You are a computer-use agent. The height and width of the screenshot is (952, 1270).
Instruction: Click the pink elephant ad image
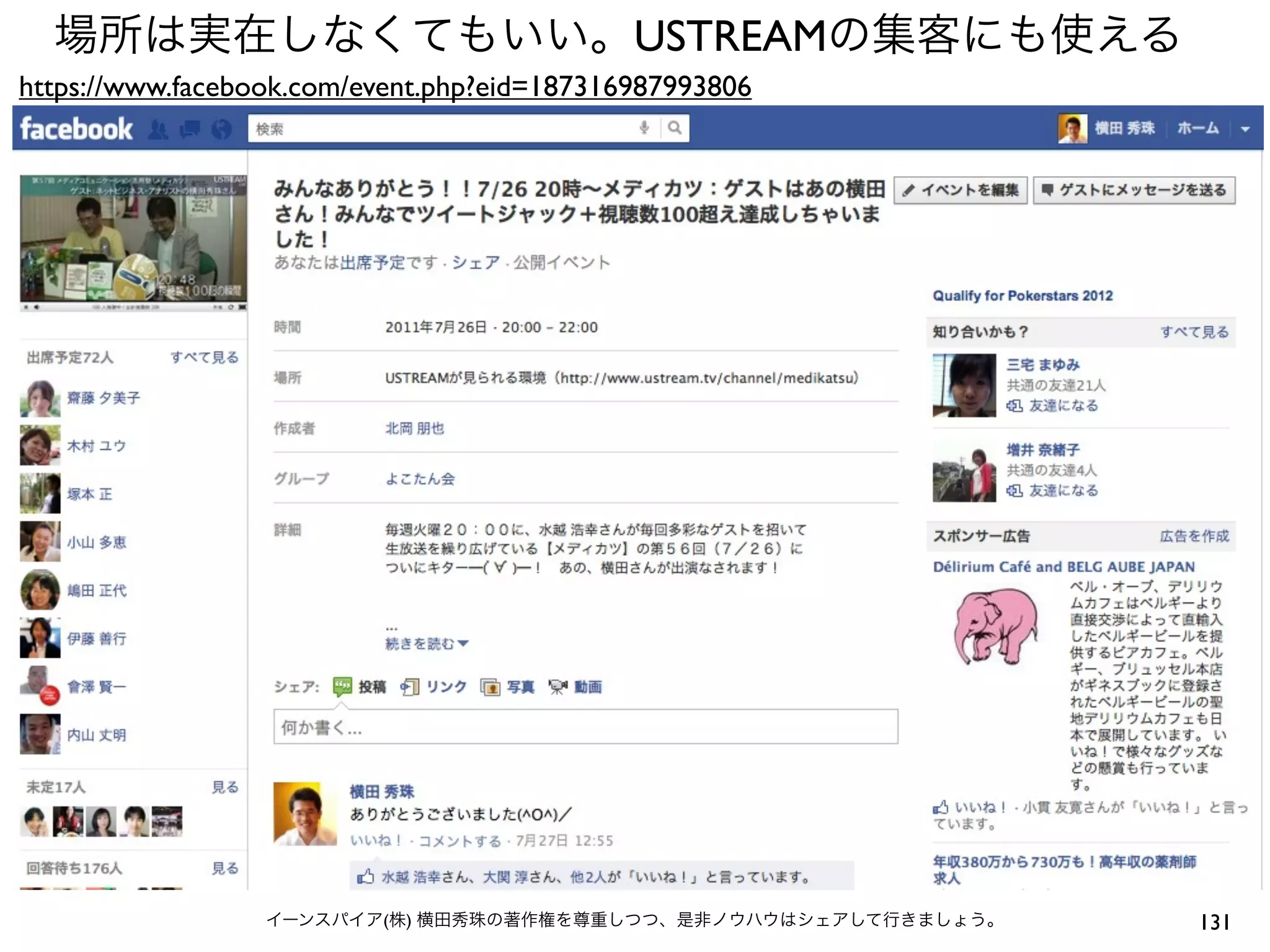[x=995, y=626]
